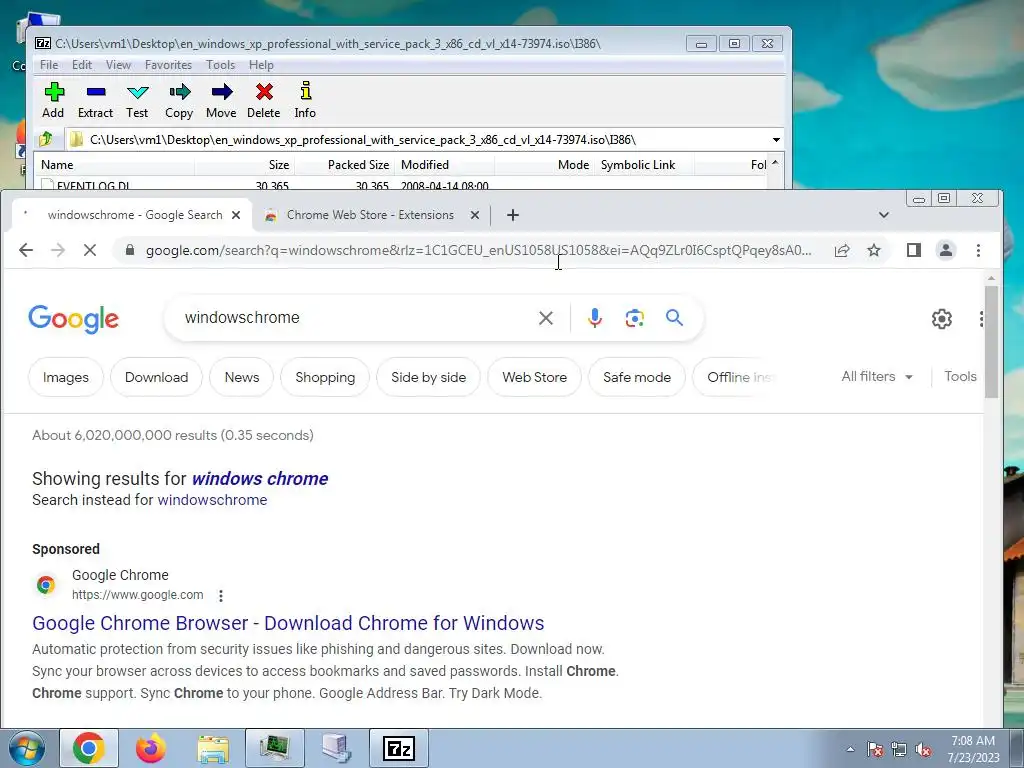Open Chrome profile avatar menu
Viewport: 1024px width, 768px height.
(x=946, y=250)
